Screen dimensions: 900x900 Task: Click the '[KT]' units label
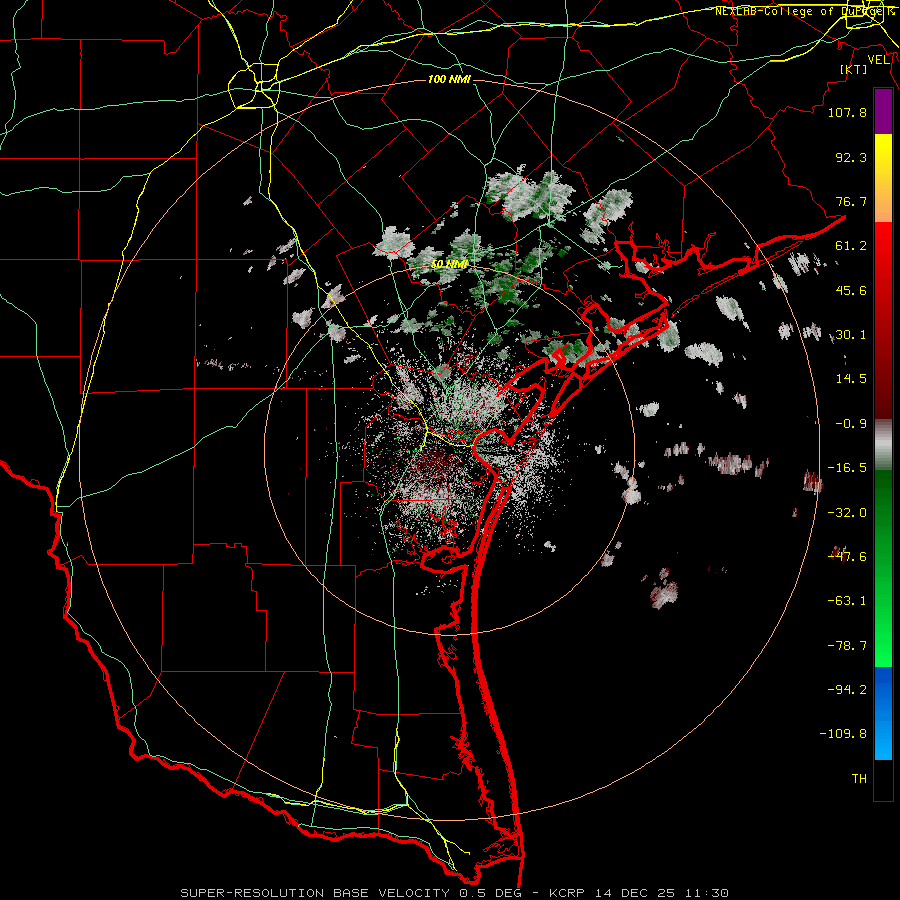coord(854,69)
